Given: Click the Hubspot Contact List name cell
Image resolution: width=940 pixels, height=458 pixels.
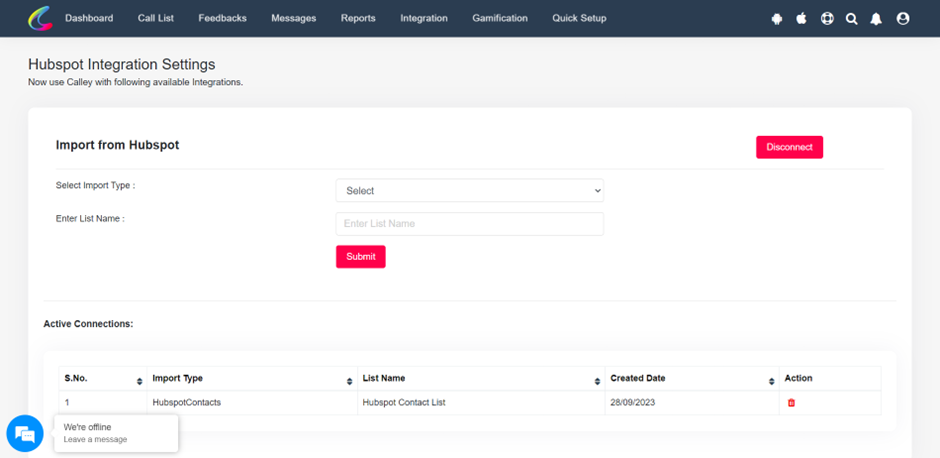Looking at the screenshot, I should [481, 403].
